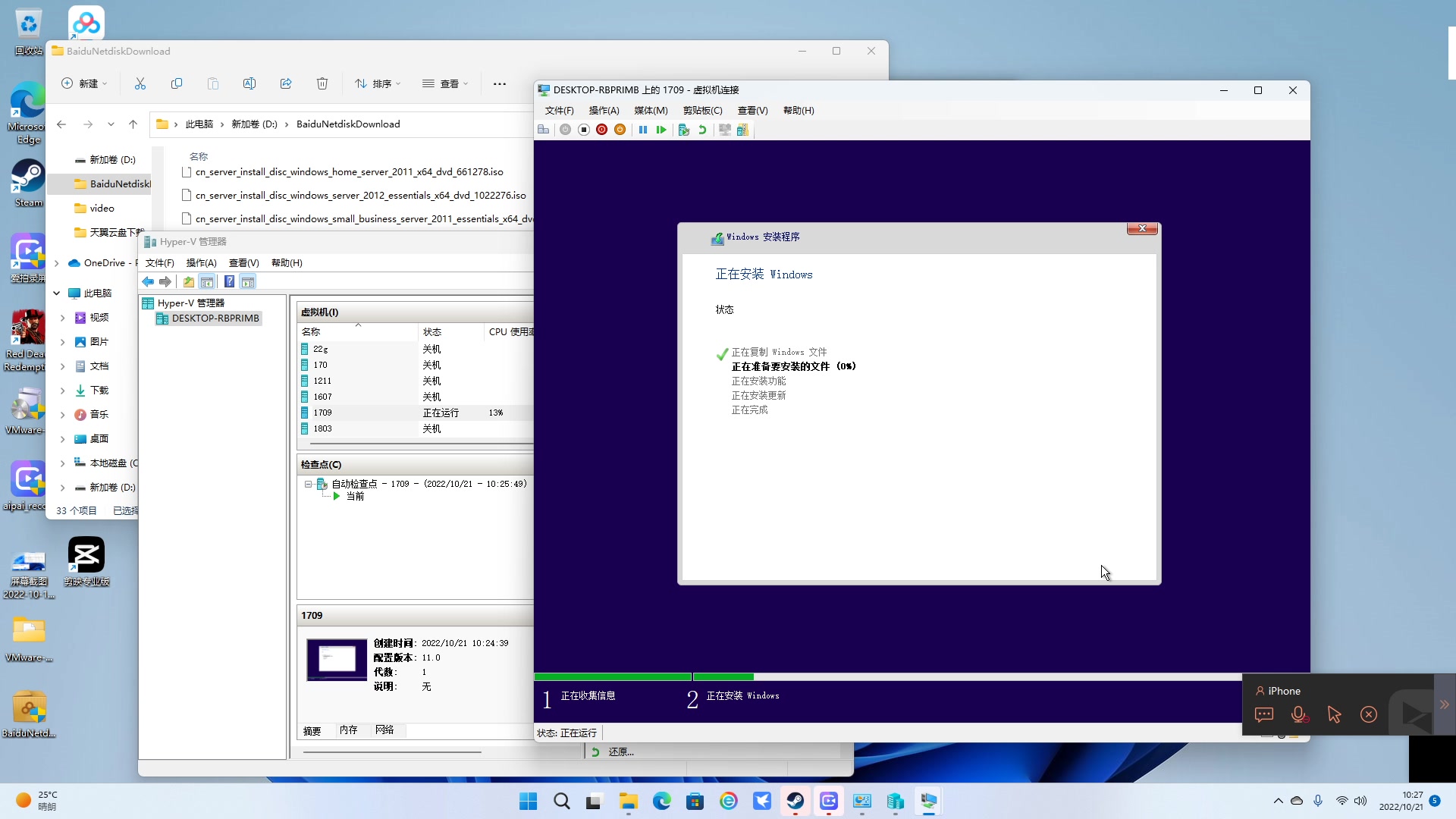This screenshot has width=1456, height=819.
Task: Open 媒体(M) menu
Action: (651, 111)
